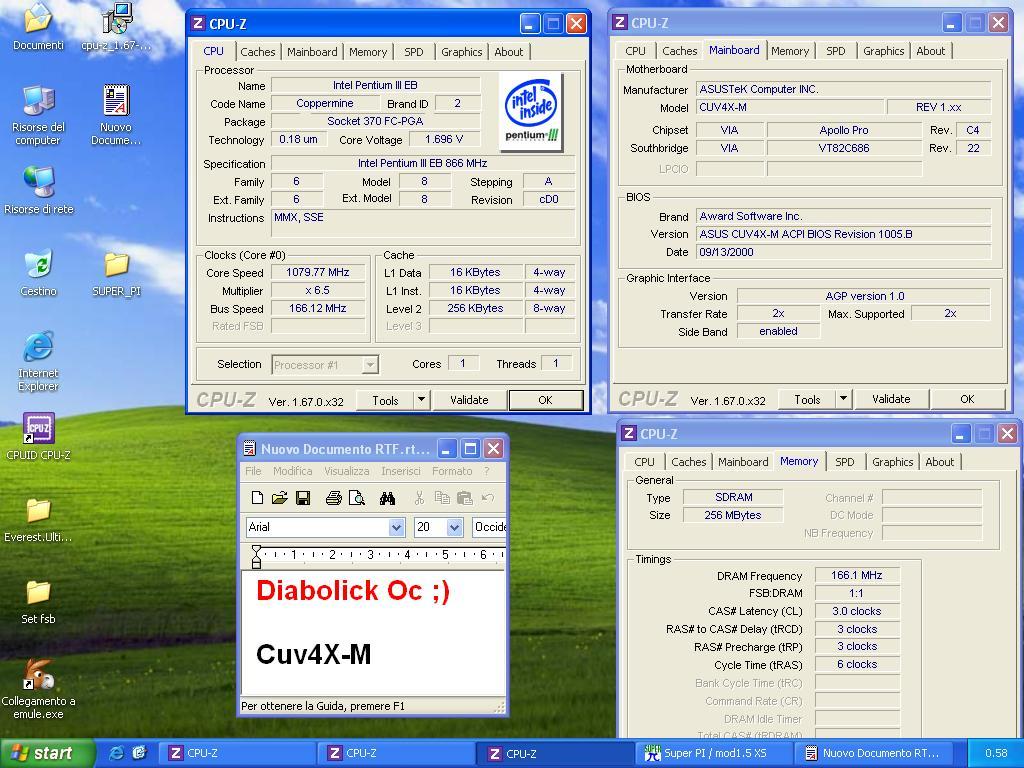Click the system tray clock 0.58

click(x=996, y=753)
